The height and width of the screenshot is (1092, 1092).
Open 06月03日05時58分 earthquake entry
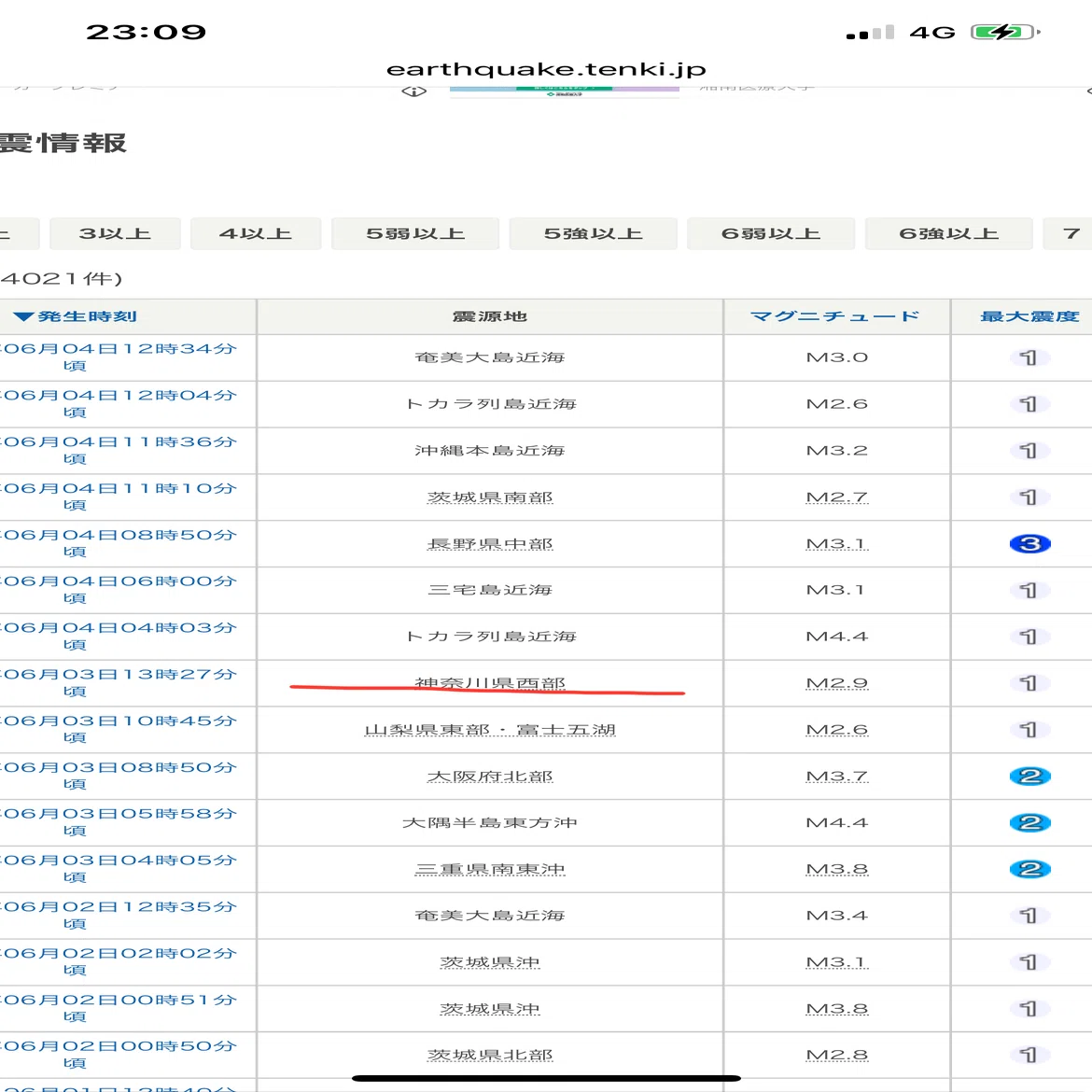119,821
